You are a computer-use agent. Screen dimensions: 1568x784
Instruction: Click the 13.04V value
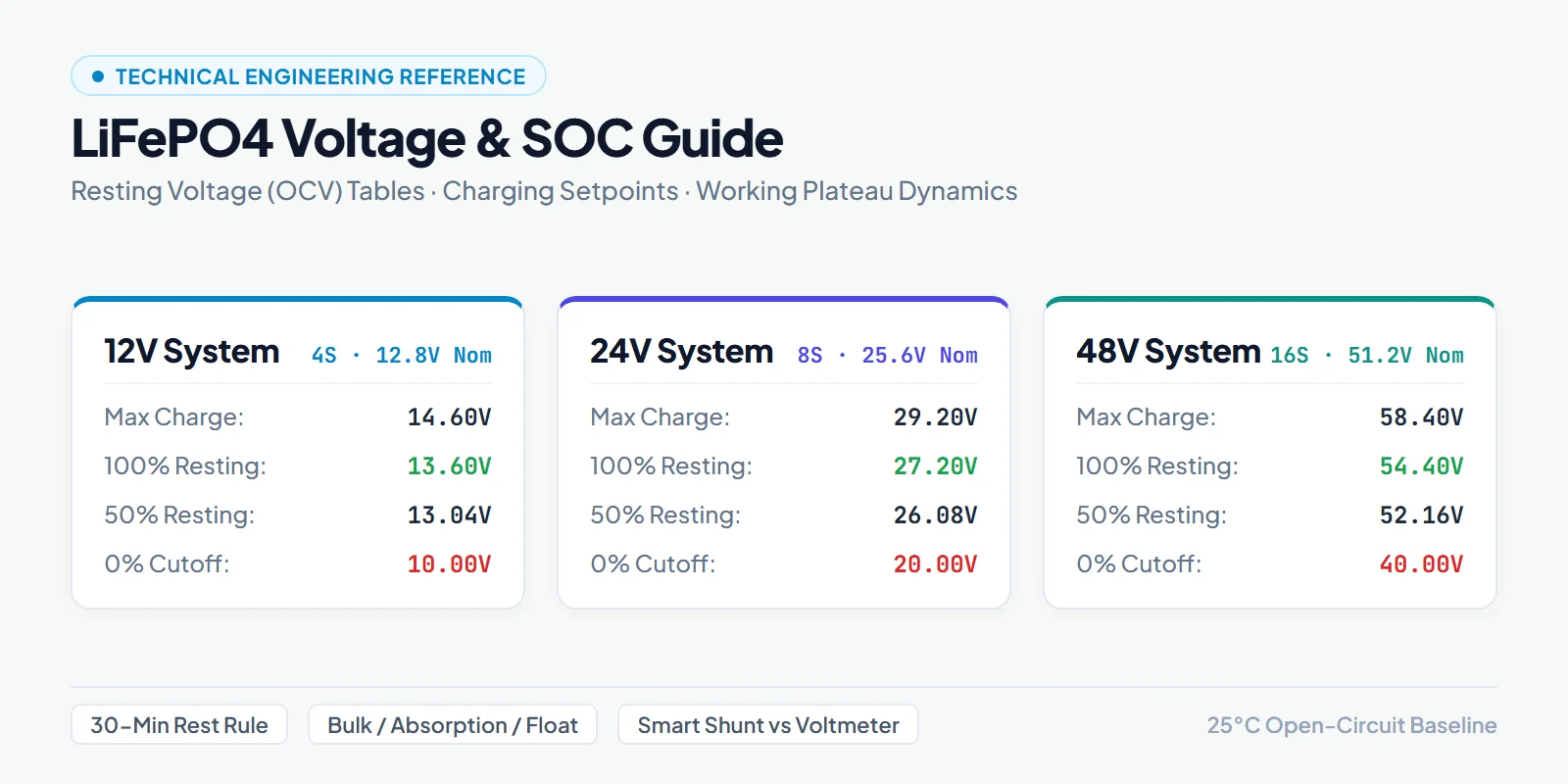pyautogui.click(x=449, y=515)
